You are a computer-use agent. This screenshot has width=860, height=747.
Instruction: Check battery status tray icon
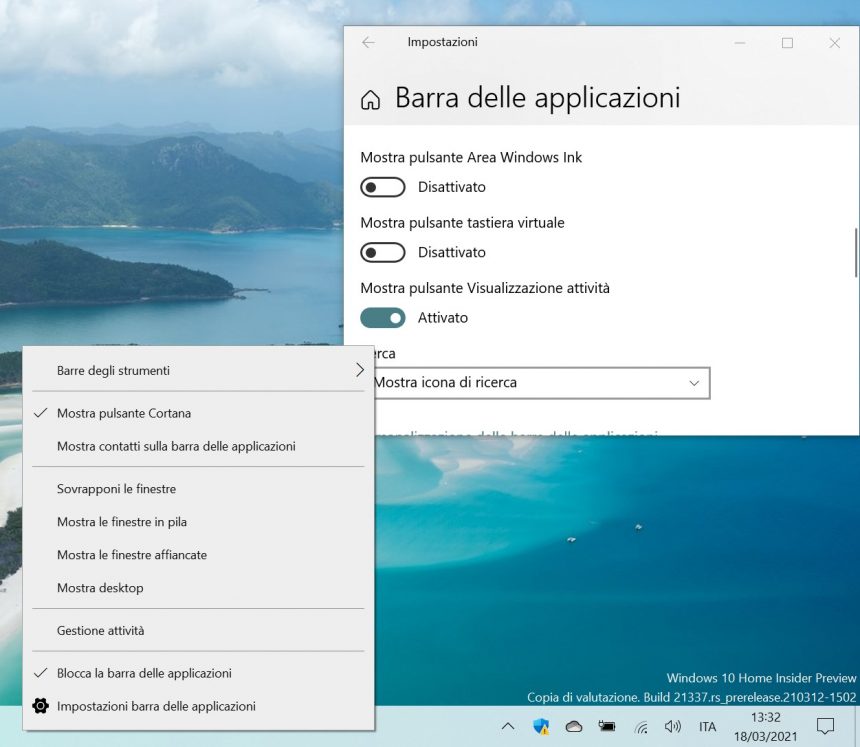pos(607,726)
